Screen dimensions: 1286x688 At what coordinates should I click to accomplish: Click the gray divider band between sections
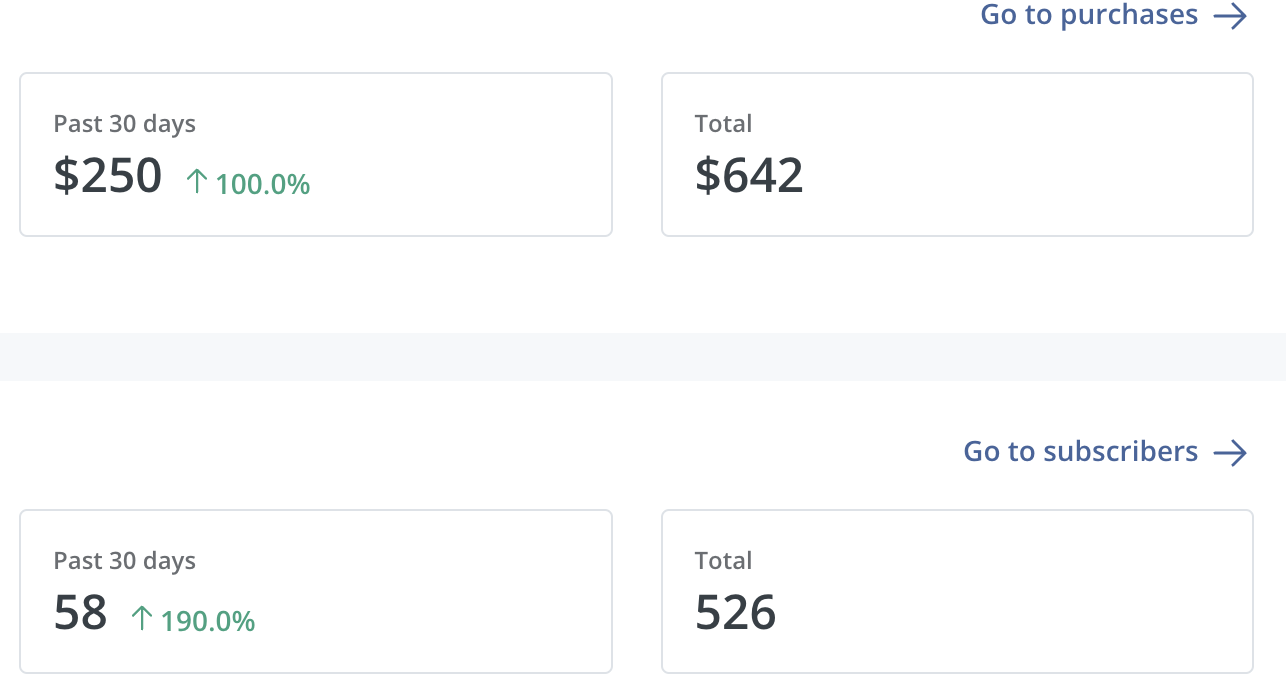643,357
